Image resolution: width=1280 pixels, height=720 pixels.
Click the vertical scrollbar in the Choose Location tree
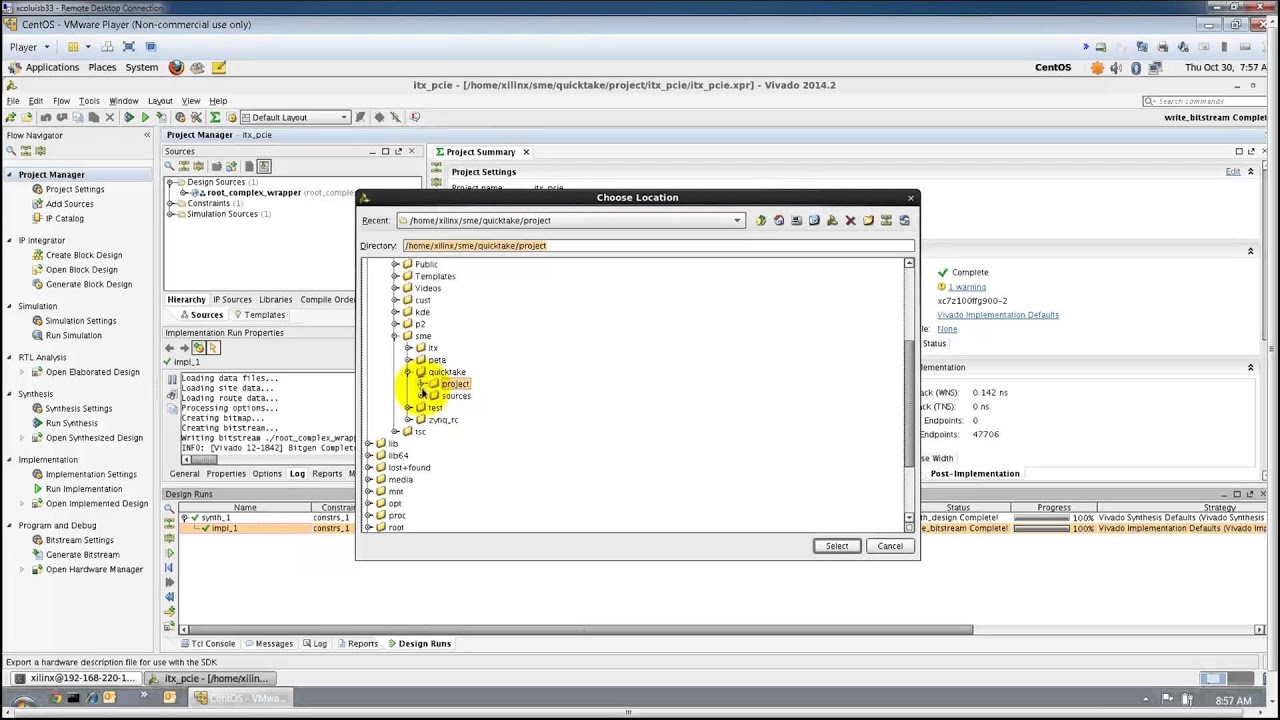point(909,402)
